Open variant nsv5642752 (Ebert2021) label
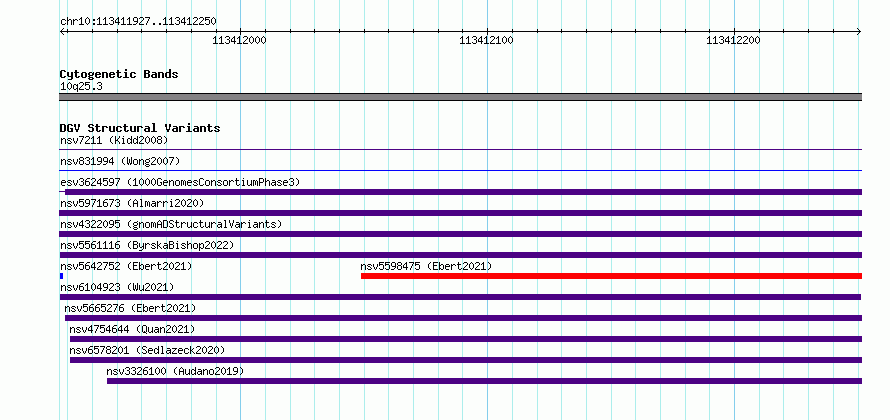Image resolution: width=890 pixels, height=420 pixels. 126,266
